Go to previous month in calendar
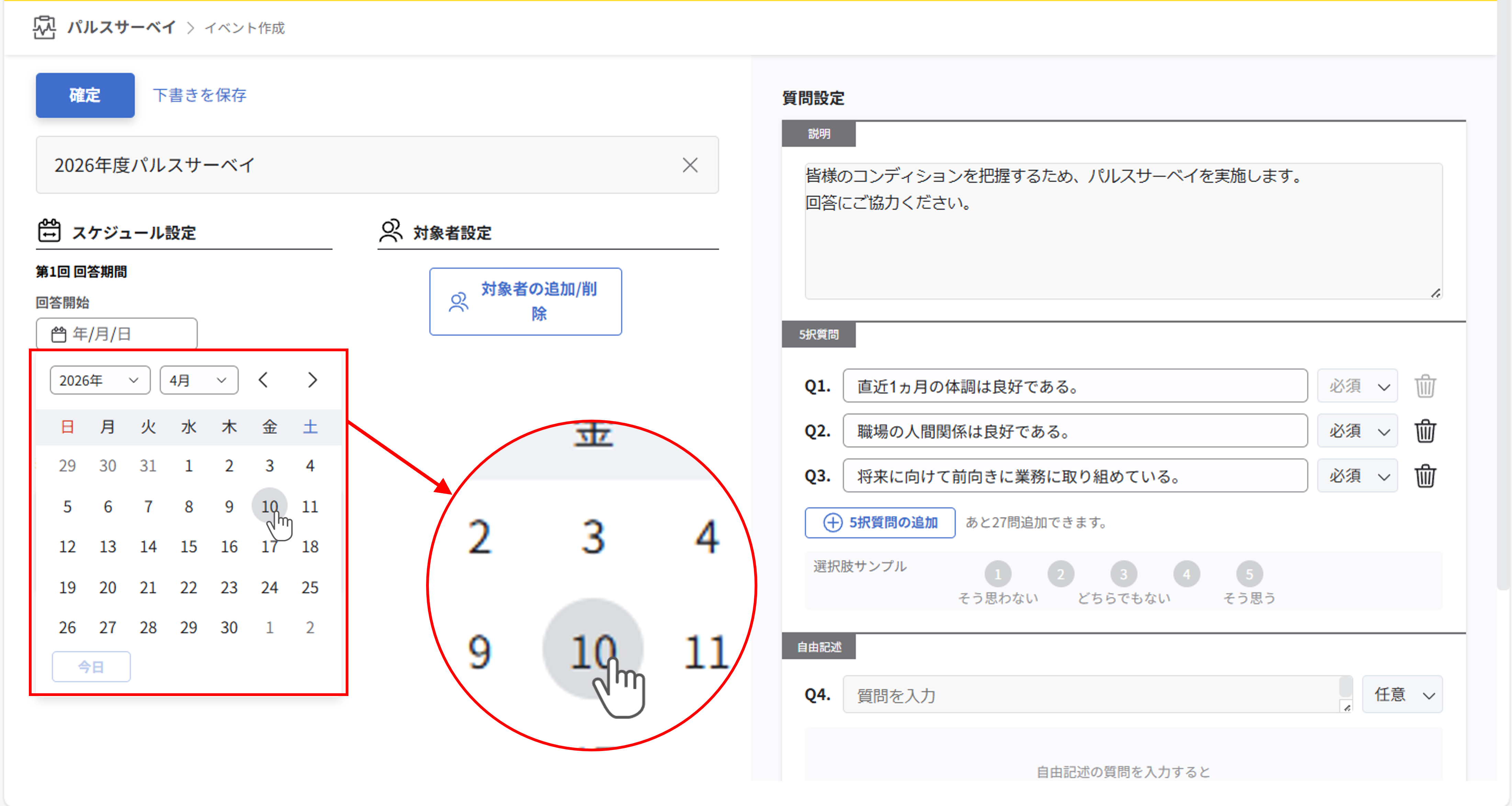Viewport: 1512px width, 806px height. (x=264, y=380)
